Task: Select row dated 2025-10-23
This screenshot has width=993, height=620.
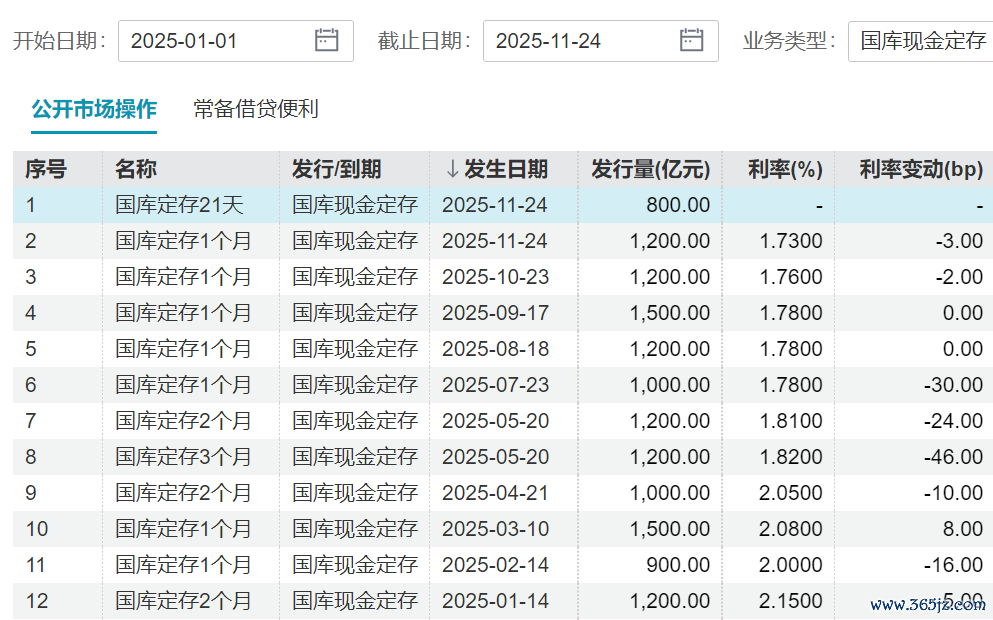Action: [x=495, y=277]
